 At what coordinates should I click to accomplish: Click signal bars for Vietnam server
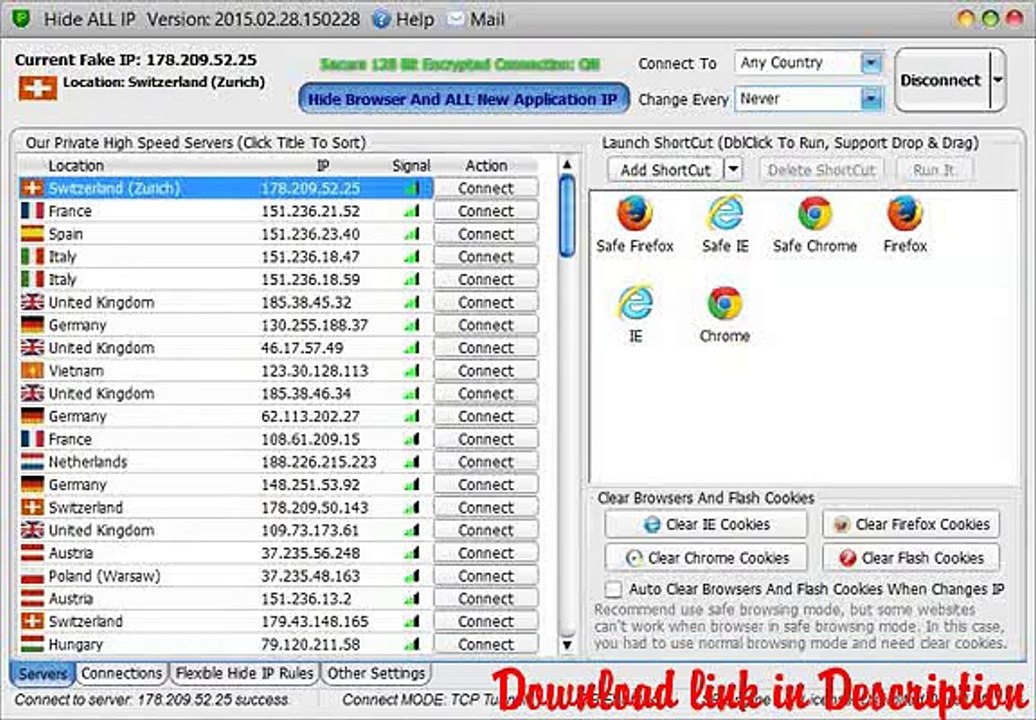click(x=412, y=371)
